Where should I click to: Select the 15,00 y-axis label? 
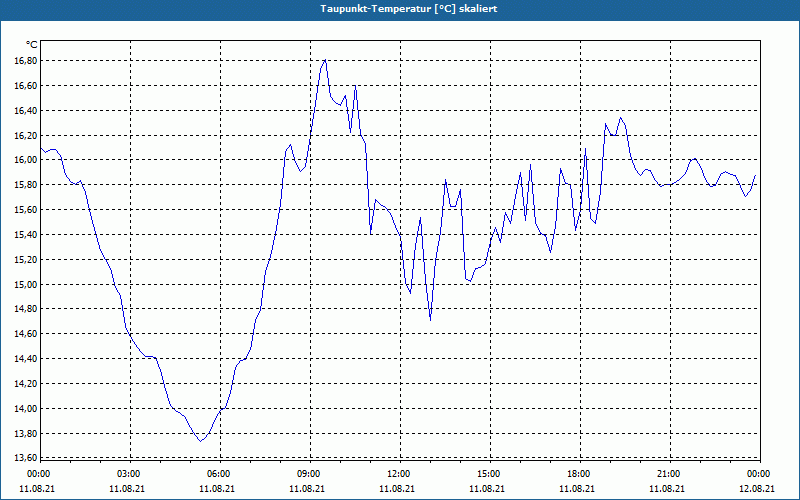click(26, 285)
